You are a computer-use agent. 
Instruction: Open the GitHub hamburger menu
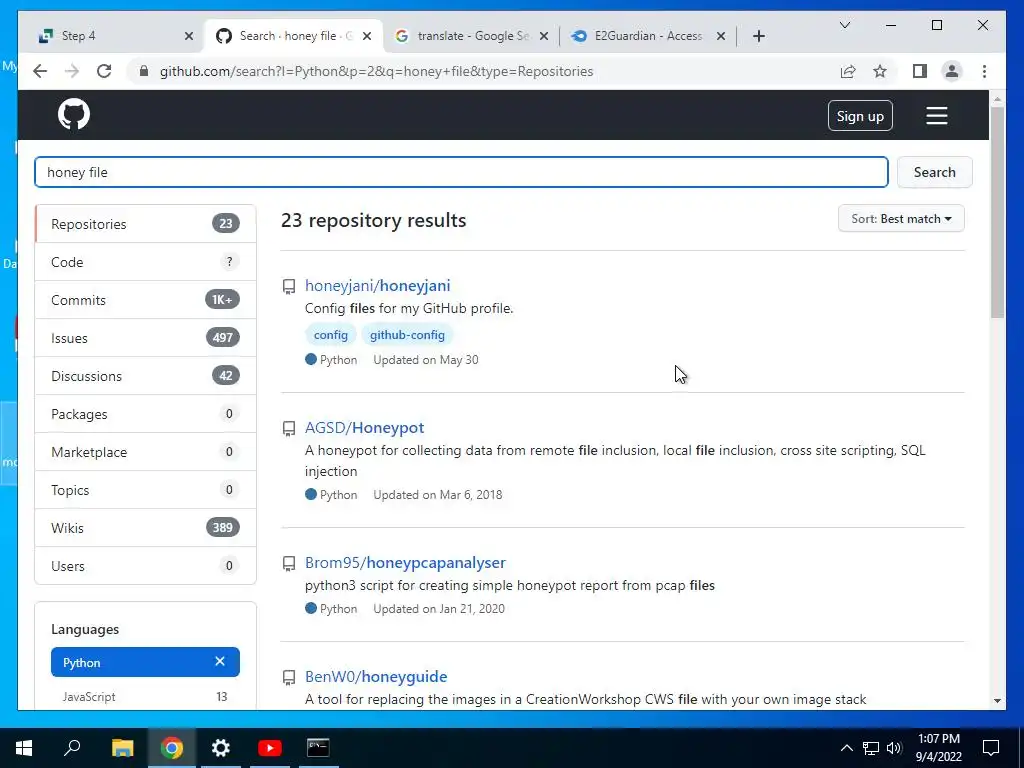[x=936, y=116]
